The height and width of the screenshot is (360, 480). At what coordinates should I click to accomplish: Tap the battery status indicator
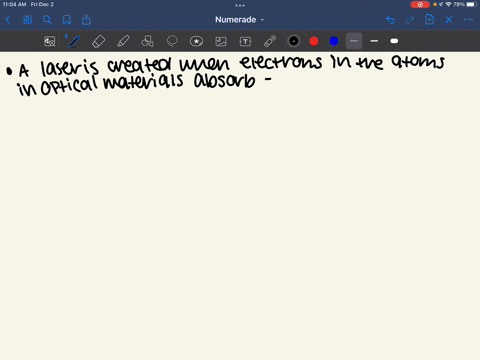(472, 4)
